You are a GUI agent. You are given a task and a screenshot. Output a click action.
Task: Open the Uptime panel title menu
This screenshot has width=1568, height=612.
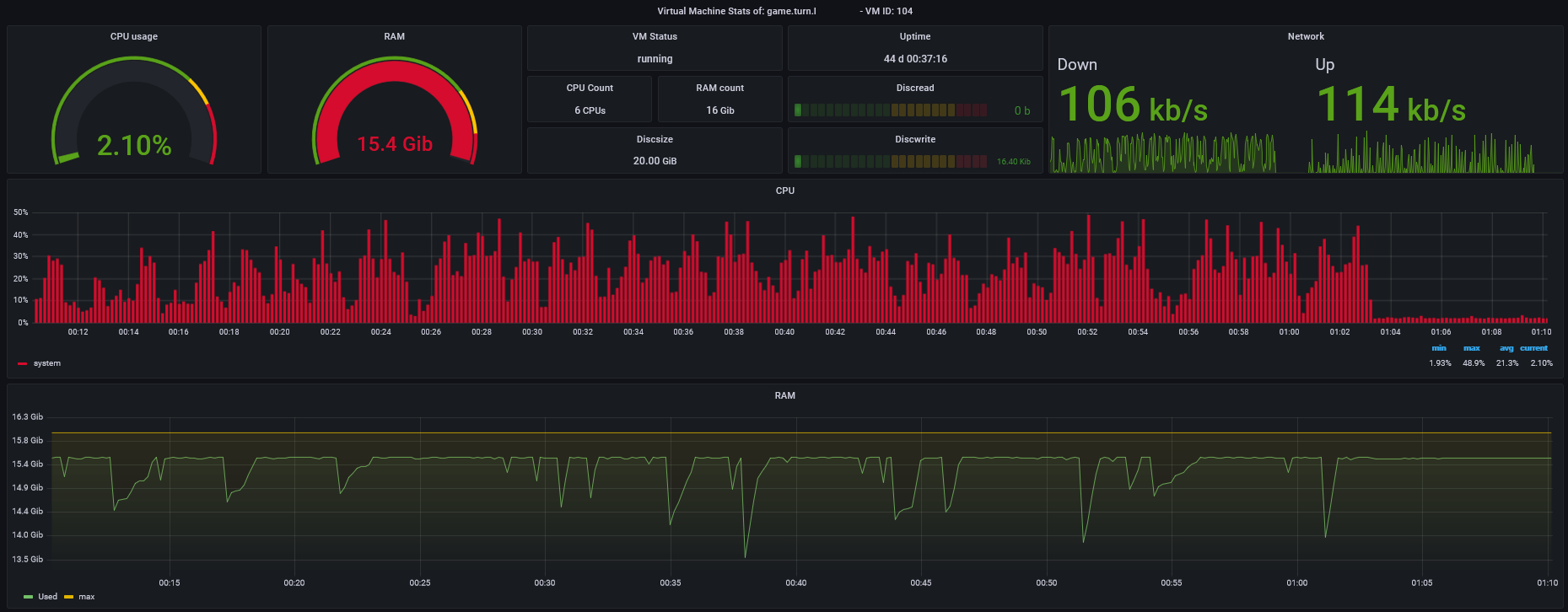tap(914, 36)
